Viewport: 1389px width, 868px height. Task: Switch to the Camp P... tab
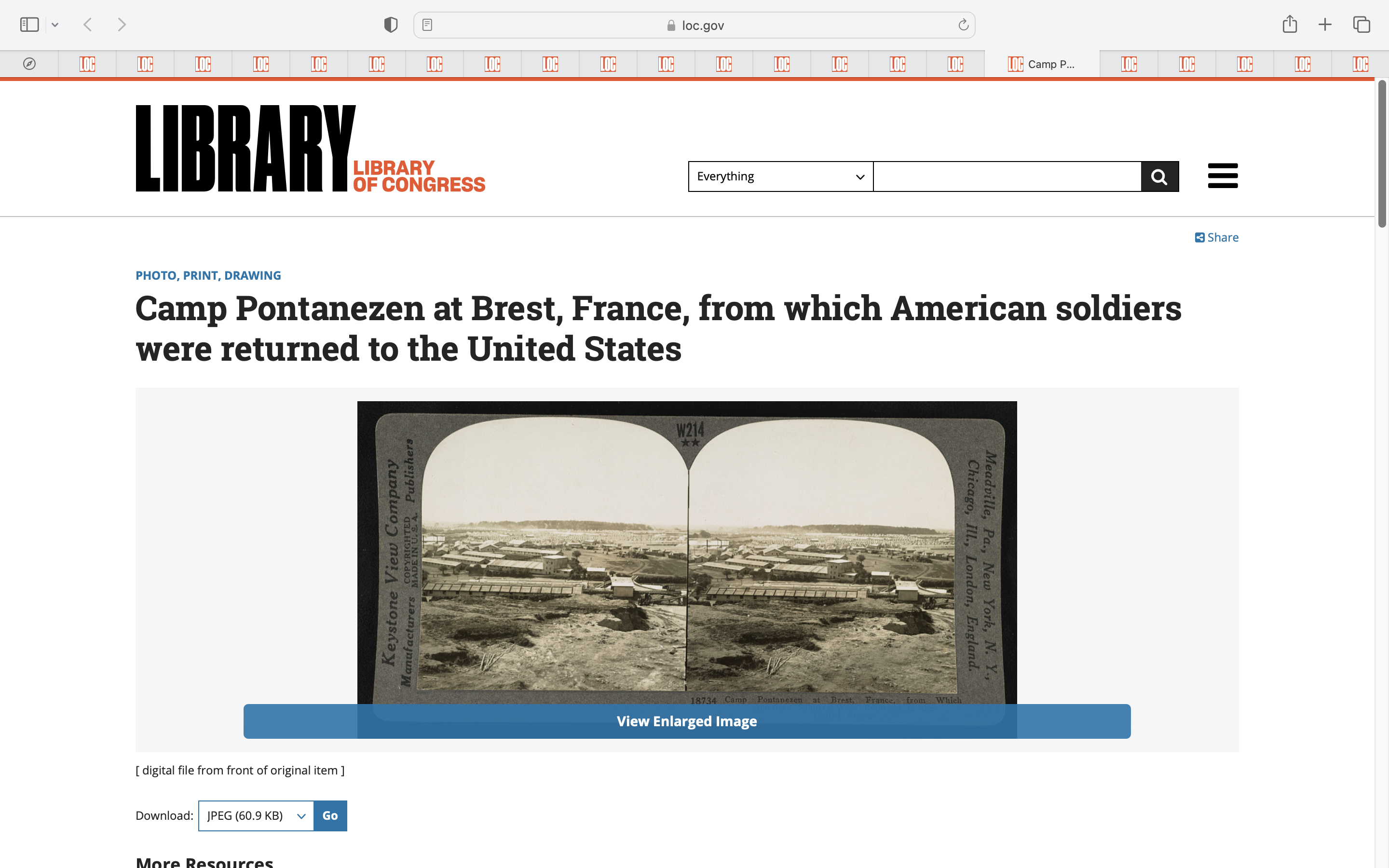[1041, 64]
